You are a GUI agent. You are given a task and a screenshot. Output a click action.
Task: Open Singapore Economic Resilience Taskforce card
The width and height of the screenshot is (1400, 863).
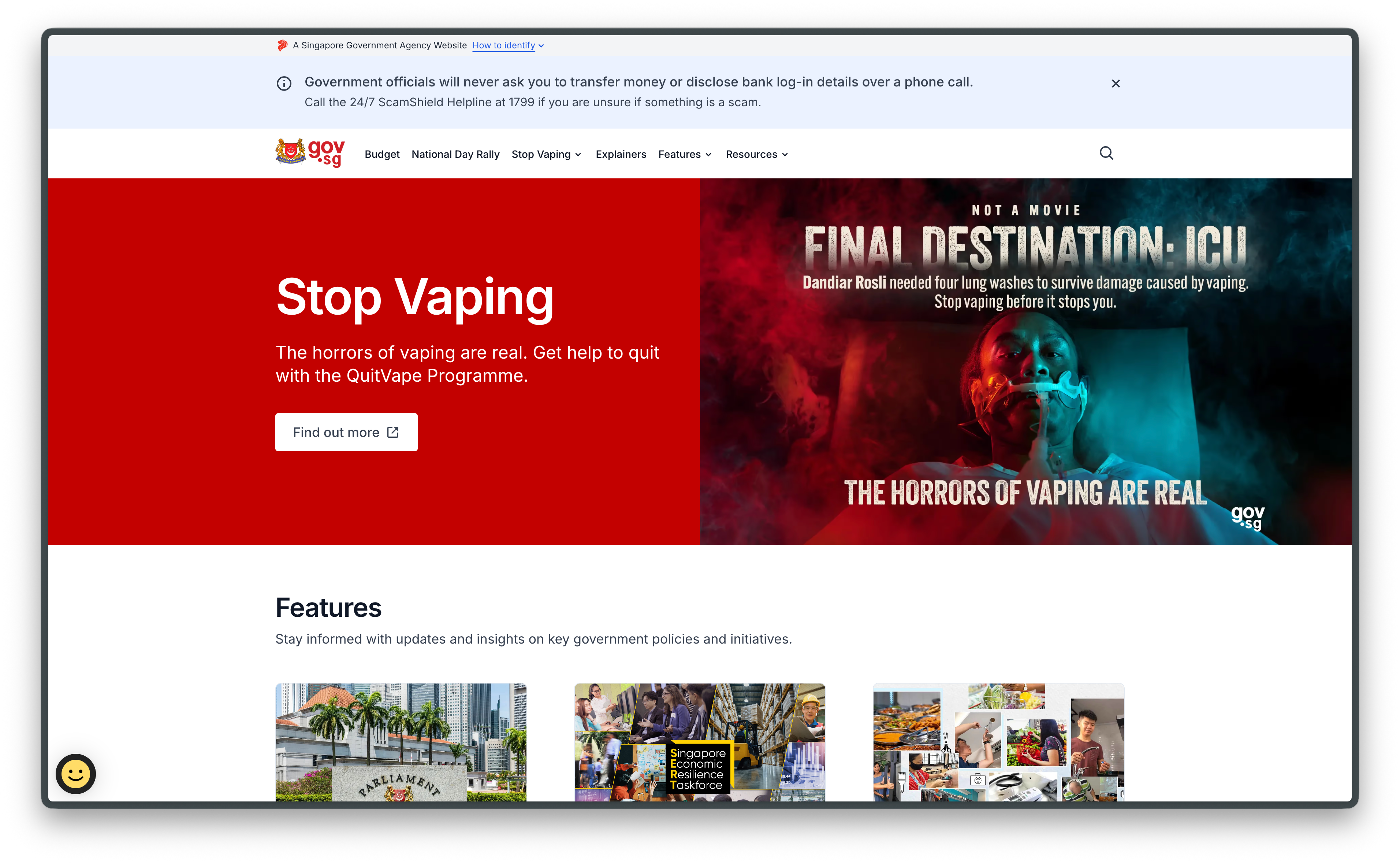699,742
